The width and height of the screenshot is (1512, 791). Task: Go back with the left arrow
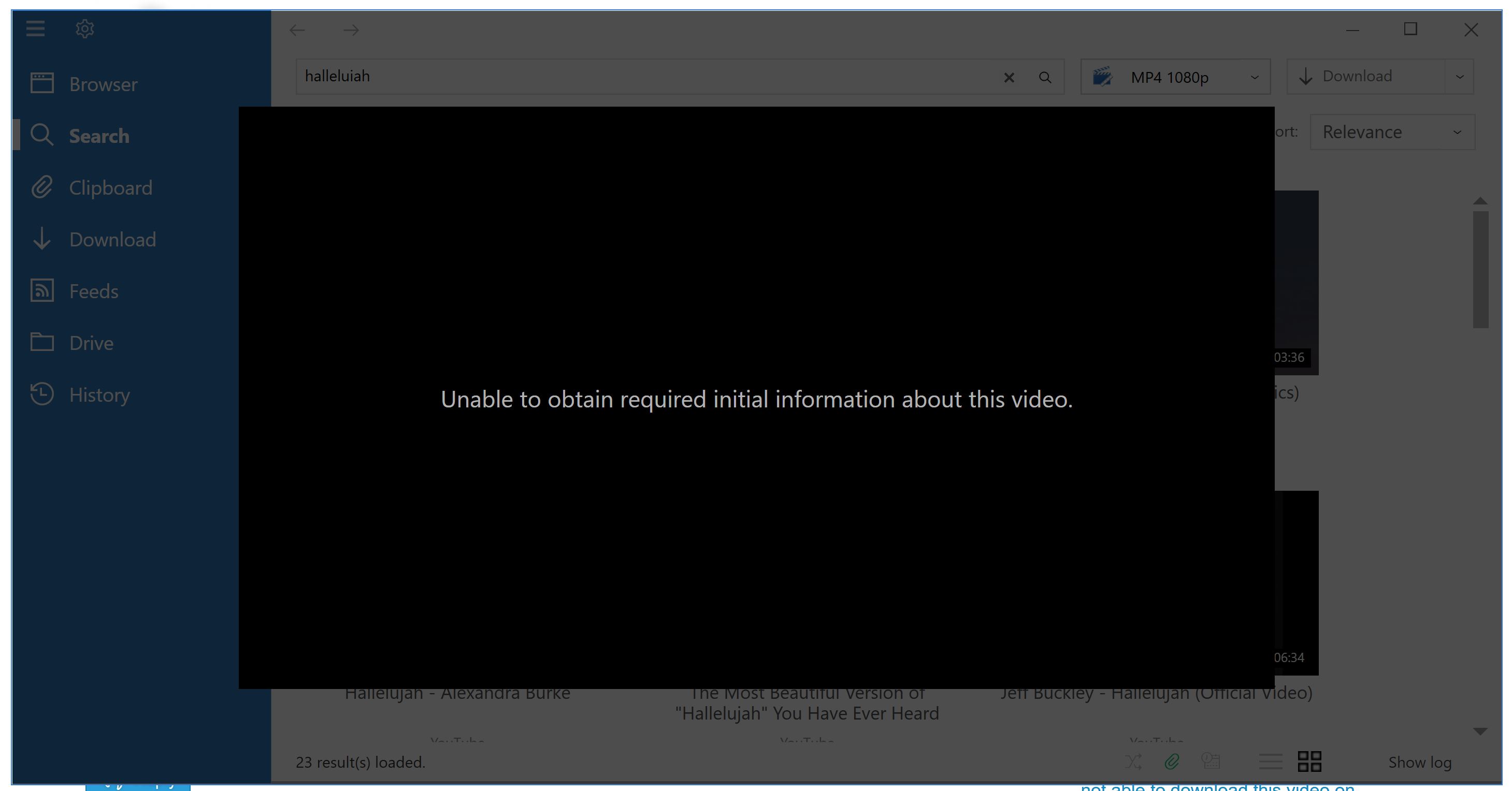(298, 30)
